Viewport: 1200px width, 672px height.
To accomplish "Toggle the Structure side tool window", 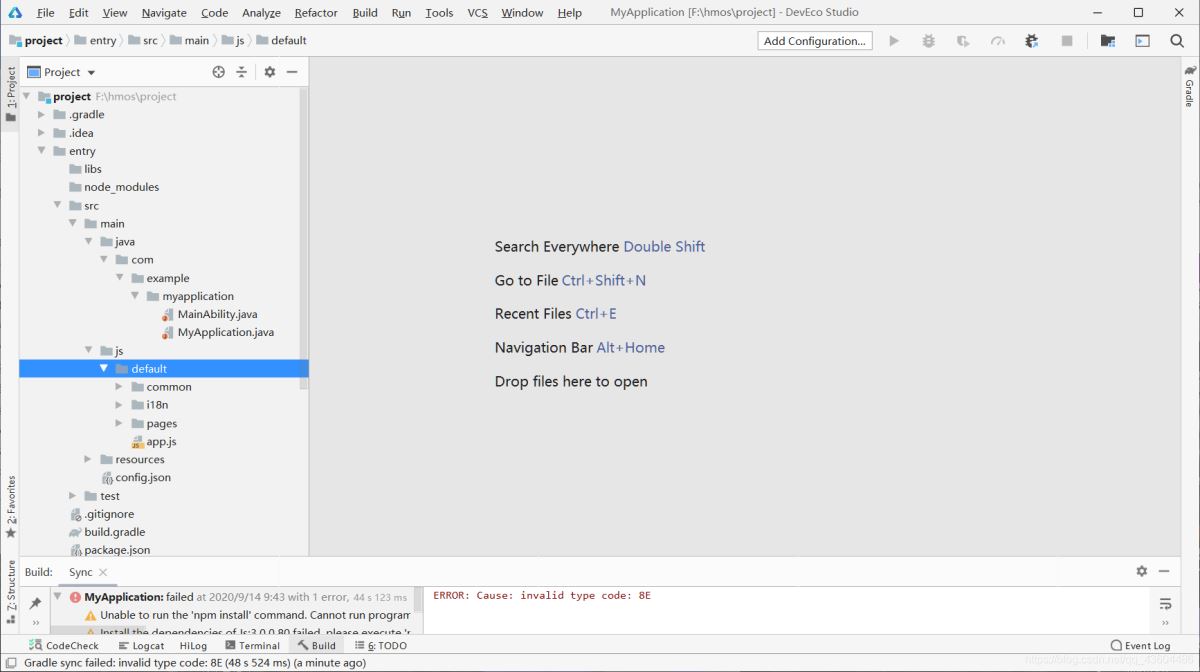I will tap(11, 590).
